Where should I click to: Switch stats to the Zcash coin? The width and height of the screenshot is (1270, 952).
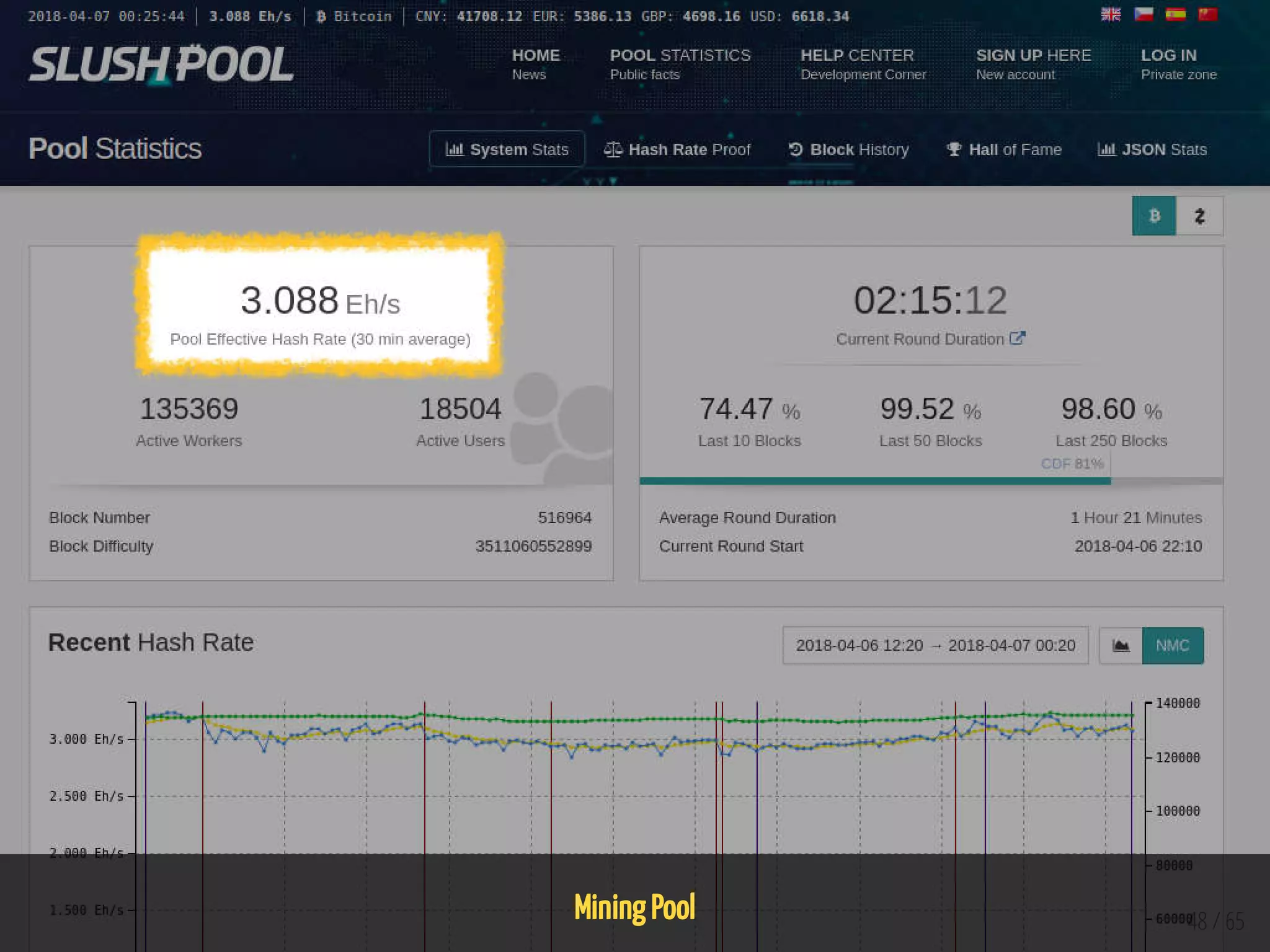1199,216
